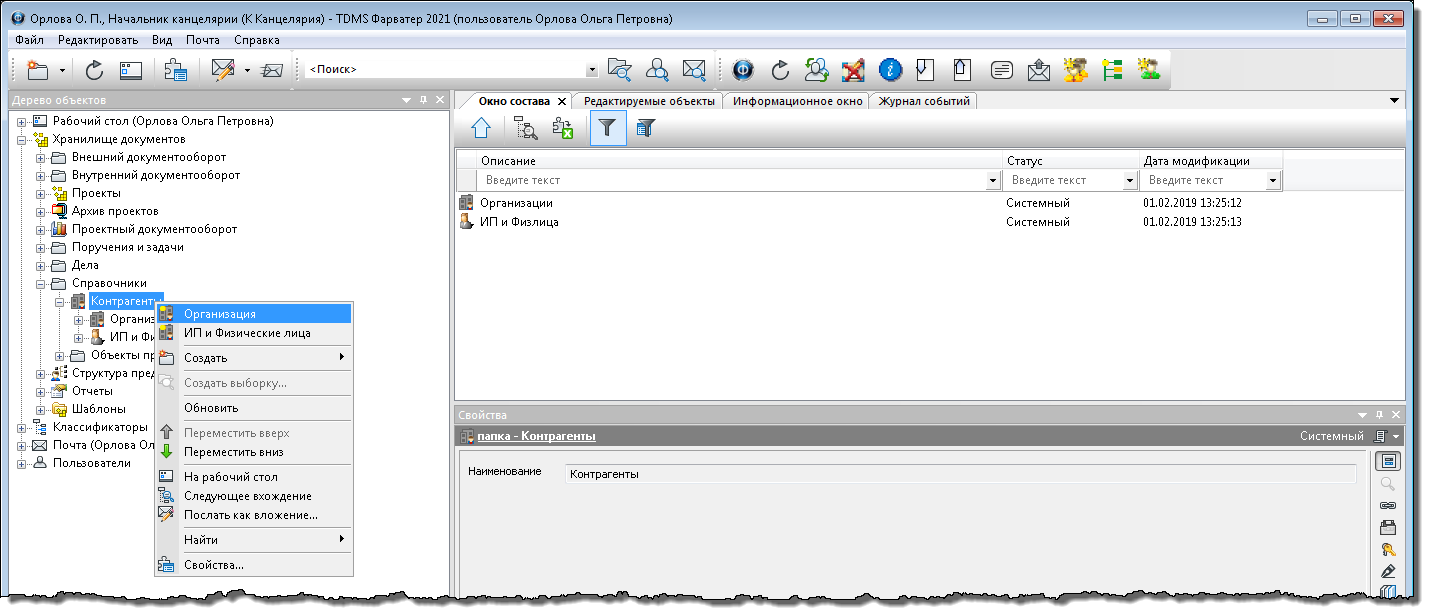Click the compose mail icon with pencil
The image size is (1429, 615).
(x=222, y=70)
